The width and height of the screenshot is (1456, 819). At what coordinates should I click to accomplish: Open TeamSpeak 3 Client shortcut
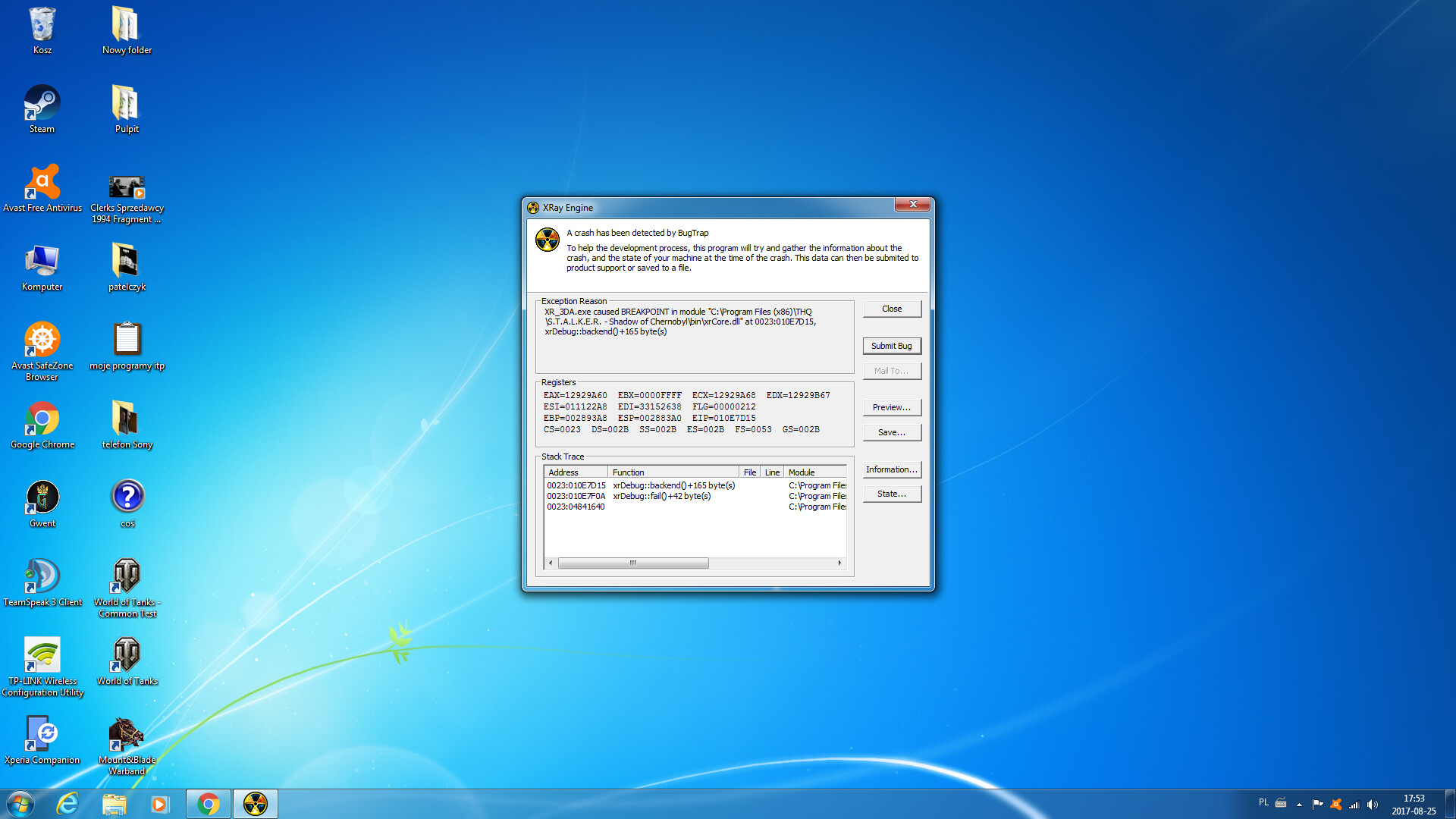[x=42, y=579]
